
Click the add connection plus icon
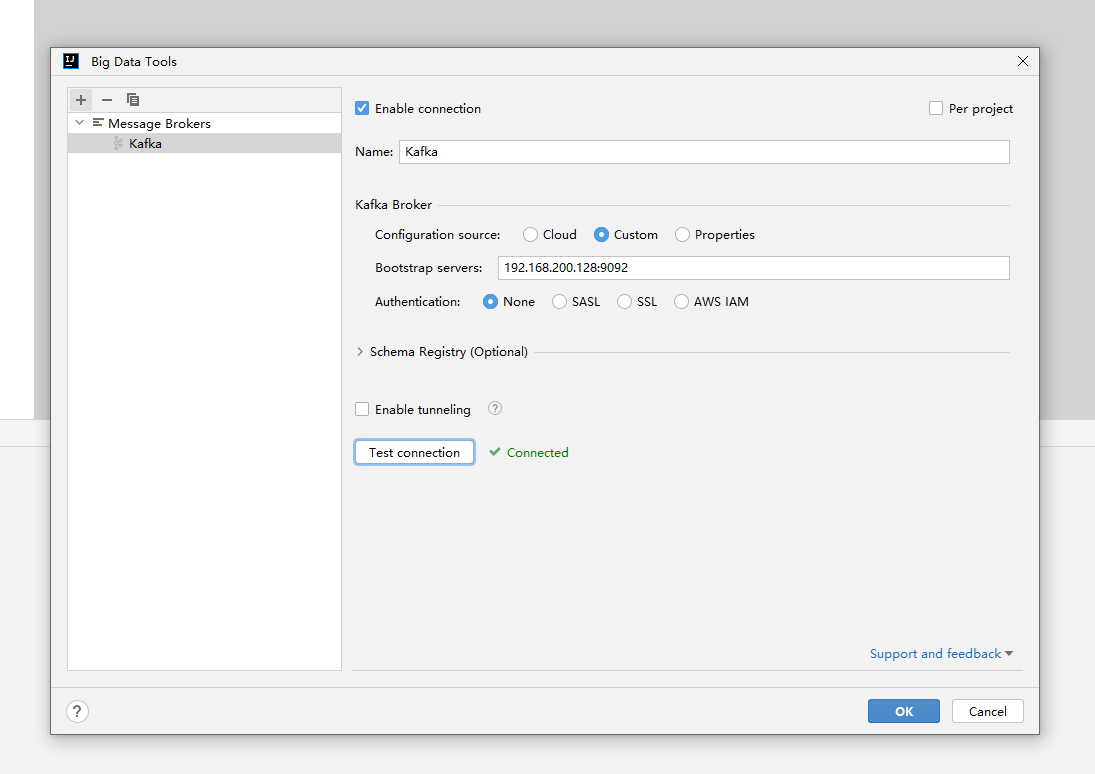(81, 100)
